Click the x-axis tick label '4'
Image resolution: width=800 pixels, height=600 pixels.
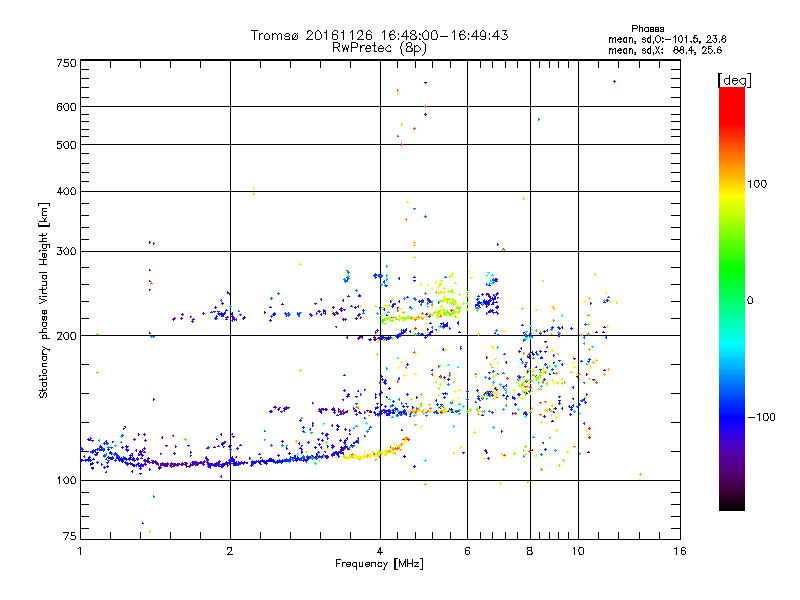tap(380, 551)
